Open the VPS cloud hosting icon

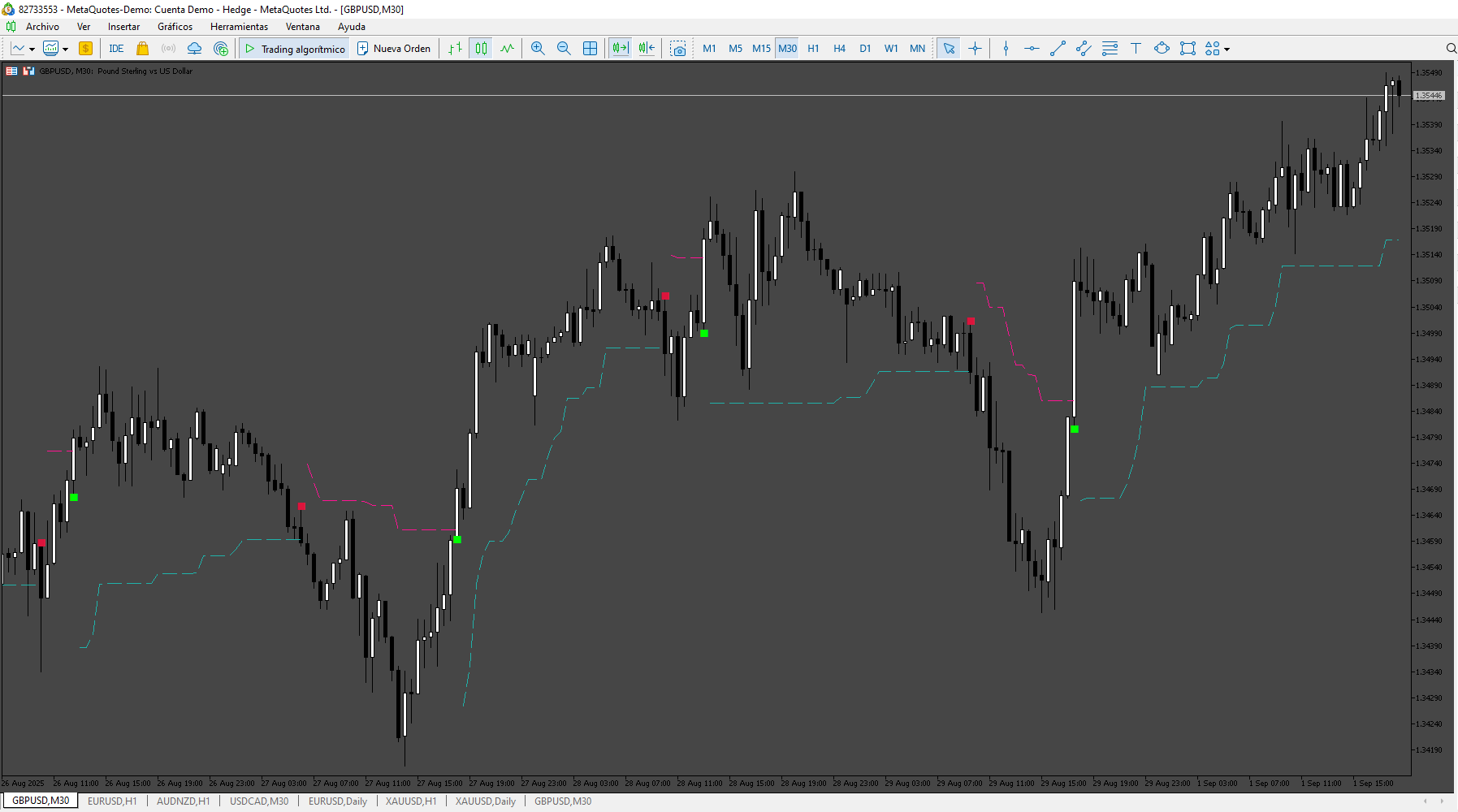click(194, 49)
